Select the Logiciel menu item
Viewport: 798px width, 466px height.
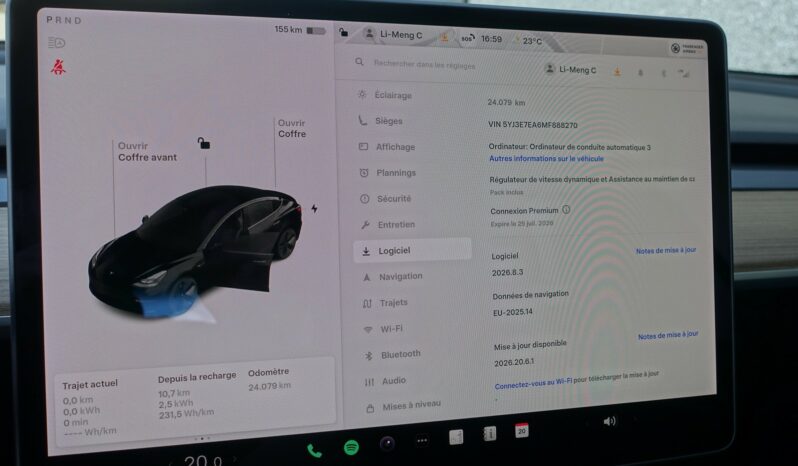pyautogui.click(x=412, y=250)
